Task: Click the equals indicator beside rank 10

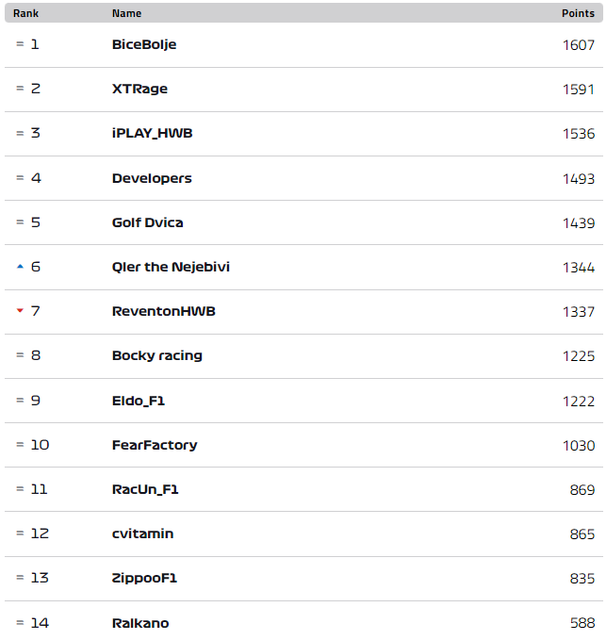Action: (x=20, y=444)
